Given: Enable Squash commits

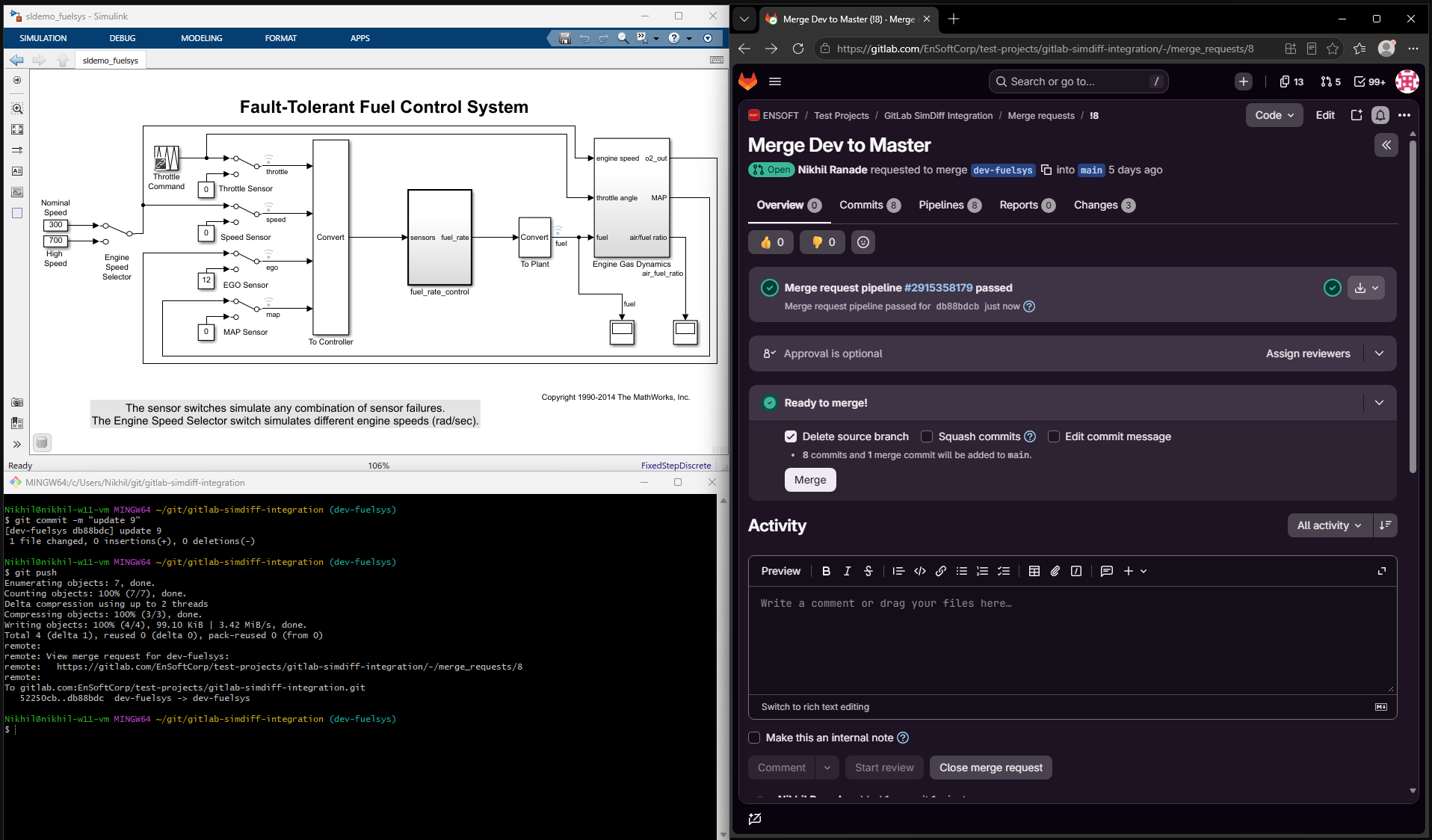Looking at the screenshot, I should pyautogui.click(x=927, y=436).
